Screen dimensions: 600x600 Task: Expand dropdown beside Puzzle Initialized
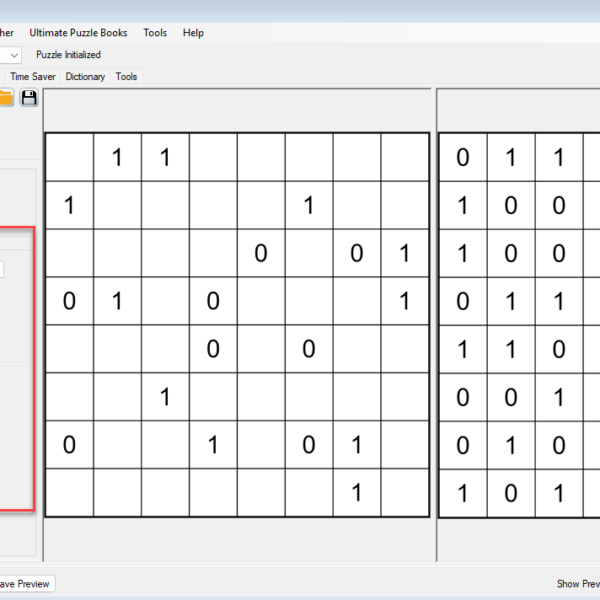[12, 55]
